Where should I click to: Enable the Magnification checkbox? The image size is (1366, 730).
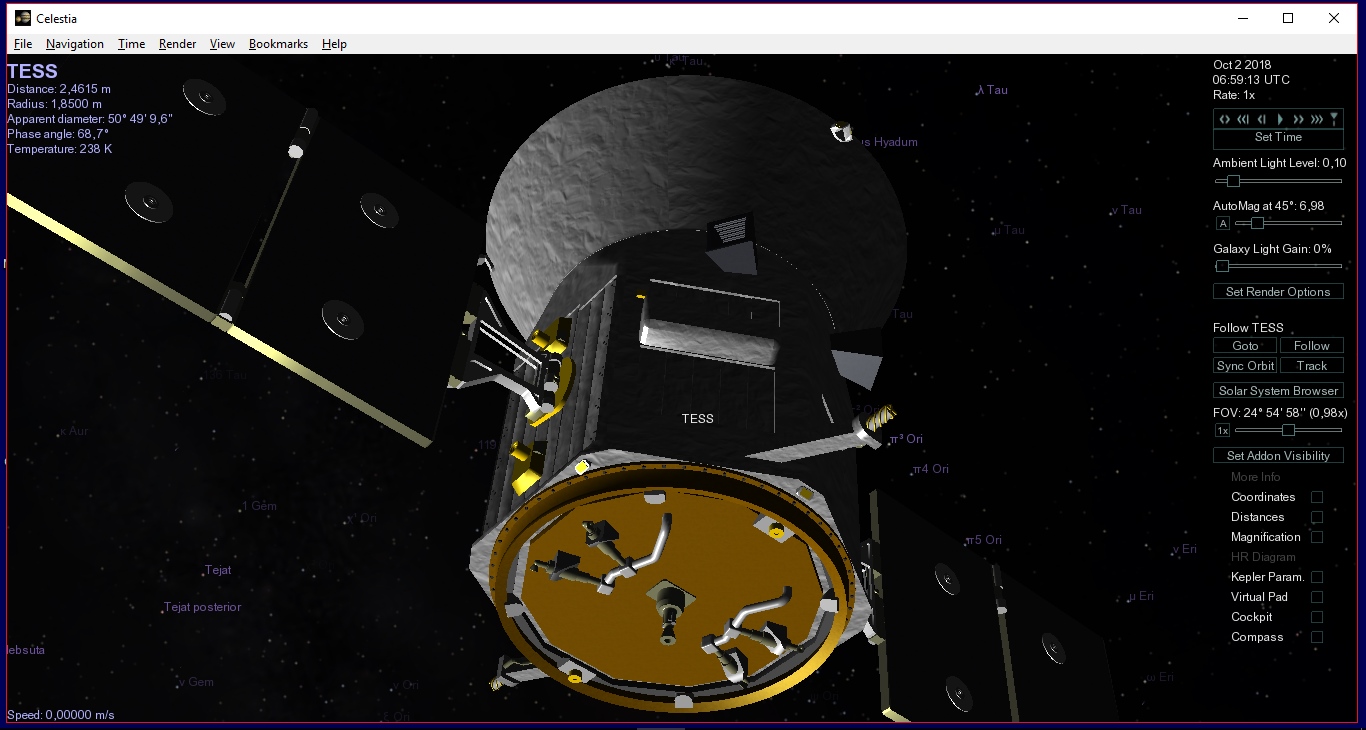click(x=1317, y=537)
